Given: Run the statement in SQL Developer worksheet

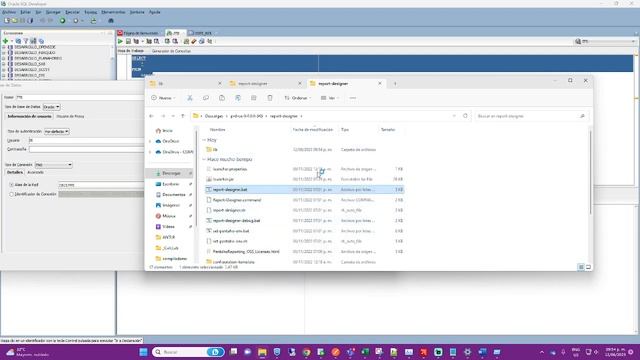Looking at the screenshot, I should (x=120, y=41).
